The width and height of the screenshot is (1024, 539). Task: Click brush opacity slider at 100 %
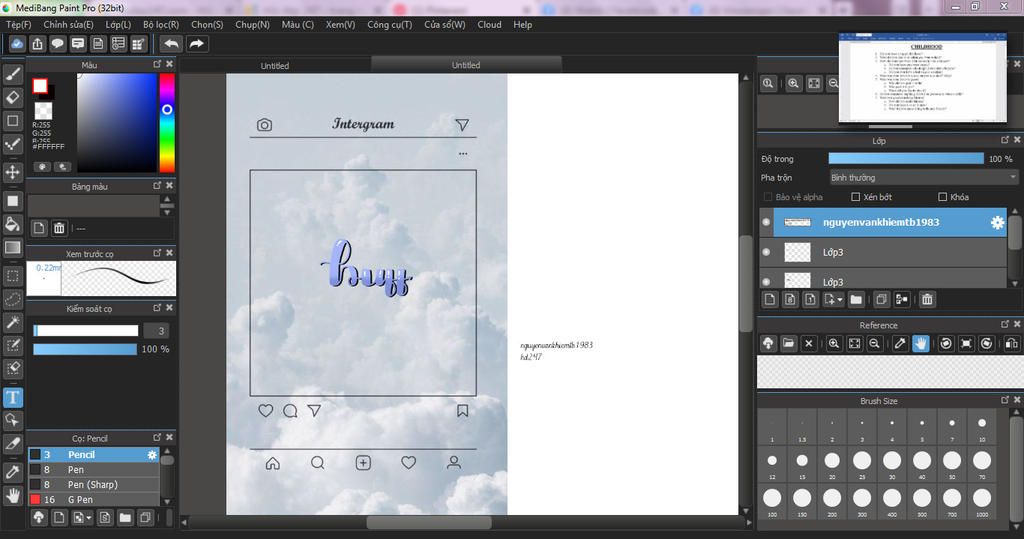point(85,350)
